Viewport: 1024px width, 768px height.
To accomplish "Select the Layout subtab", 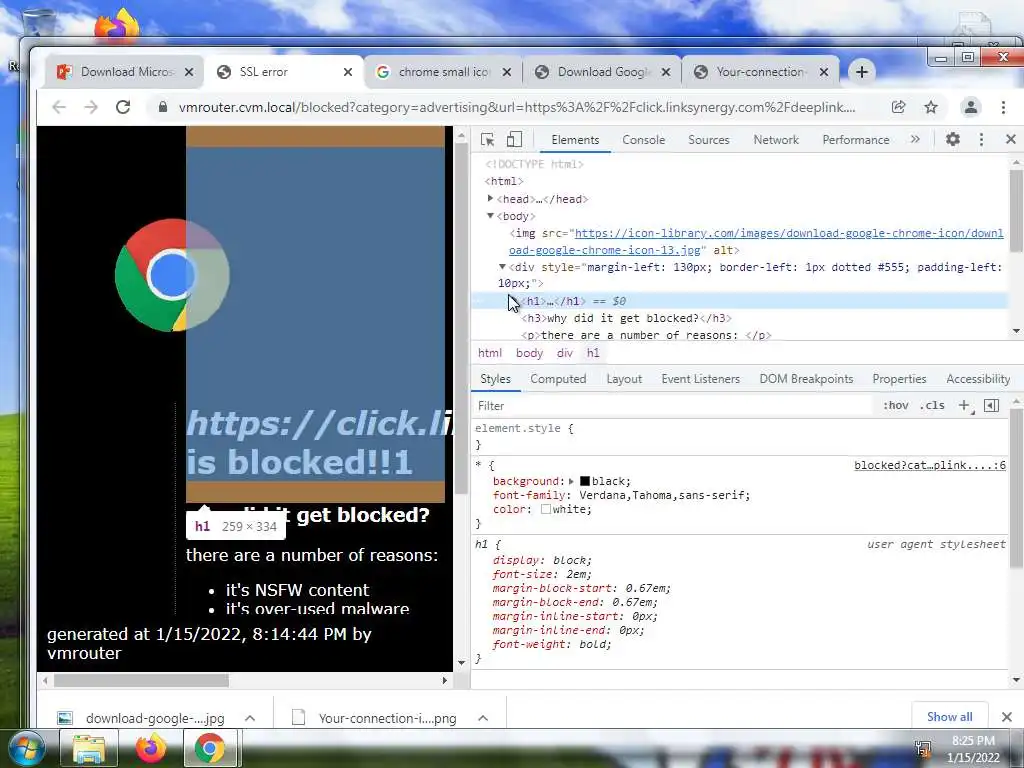I will (624, 379).
